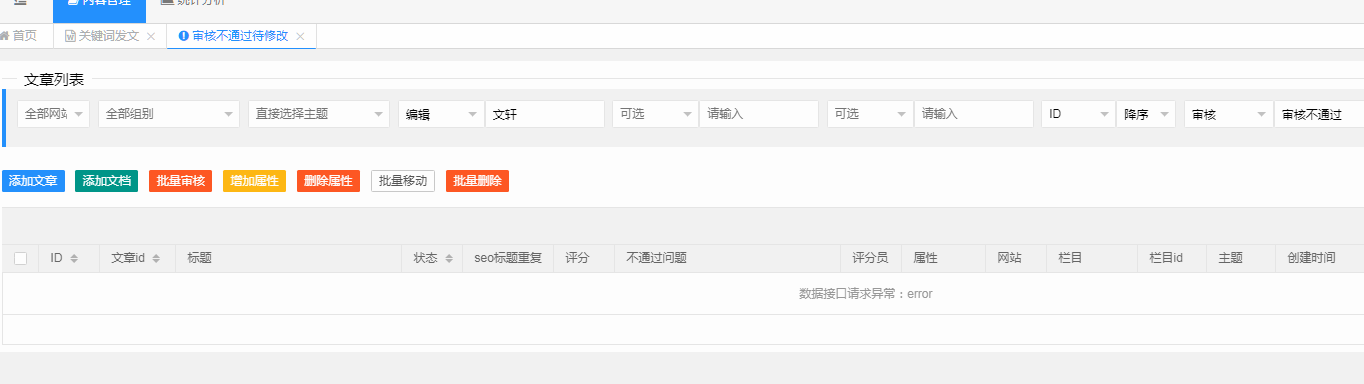
Task: Sort the table by the ID column
Action: [74, 258]
